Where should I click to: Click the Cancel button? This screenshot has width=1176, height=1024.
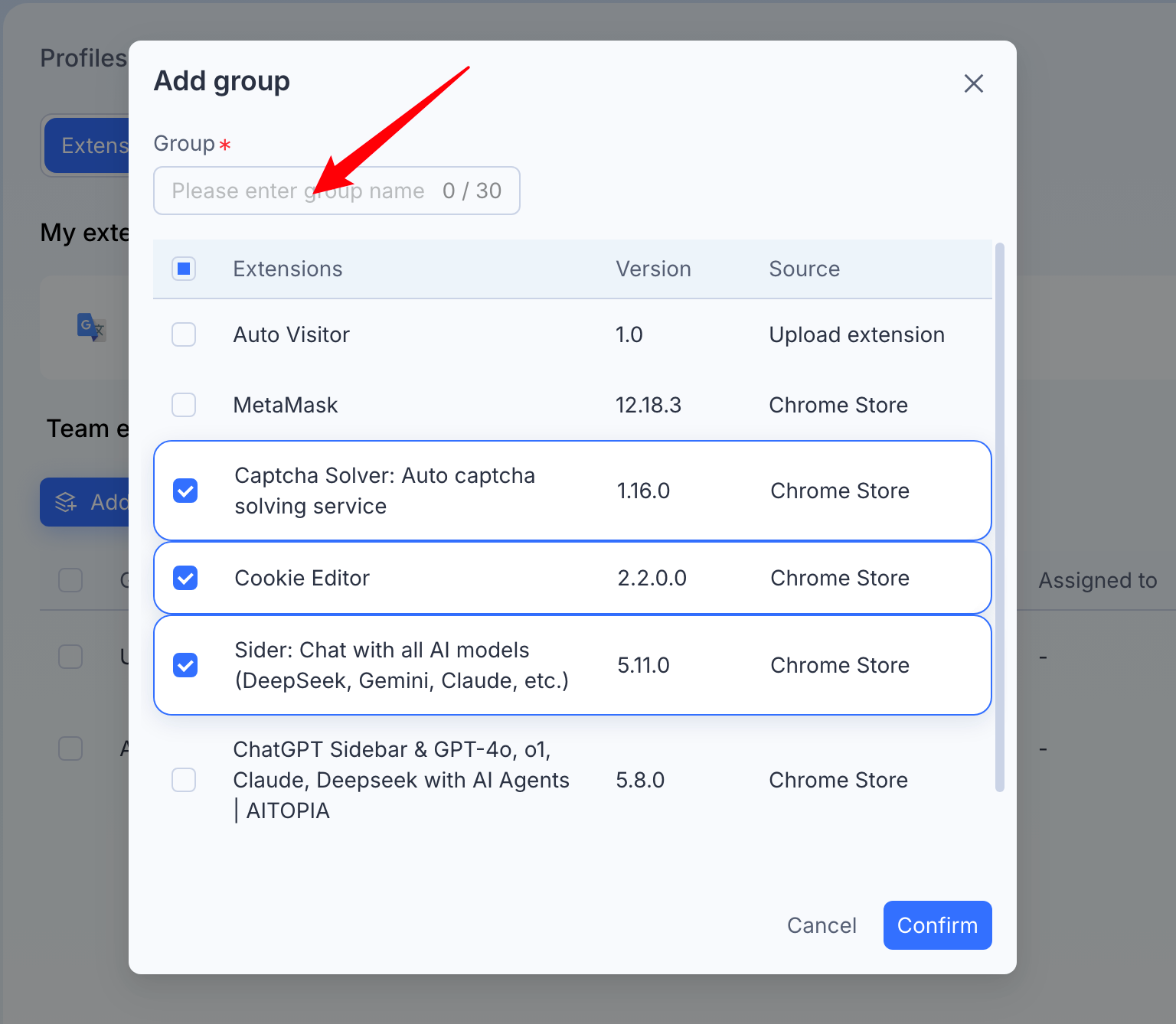point(822,925)
